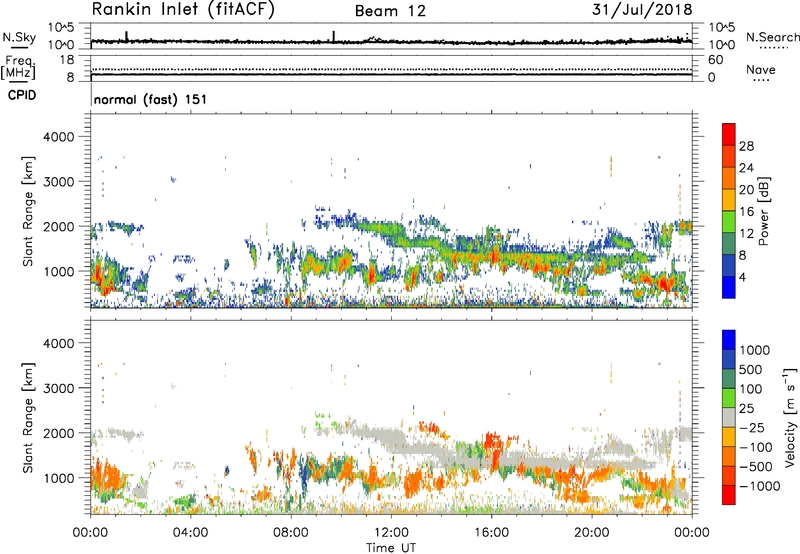This screenshot has height=554, width=800.
Task: Click the 'CPID' label
Action: pyautogui.click(x=22, y=95)
